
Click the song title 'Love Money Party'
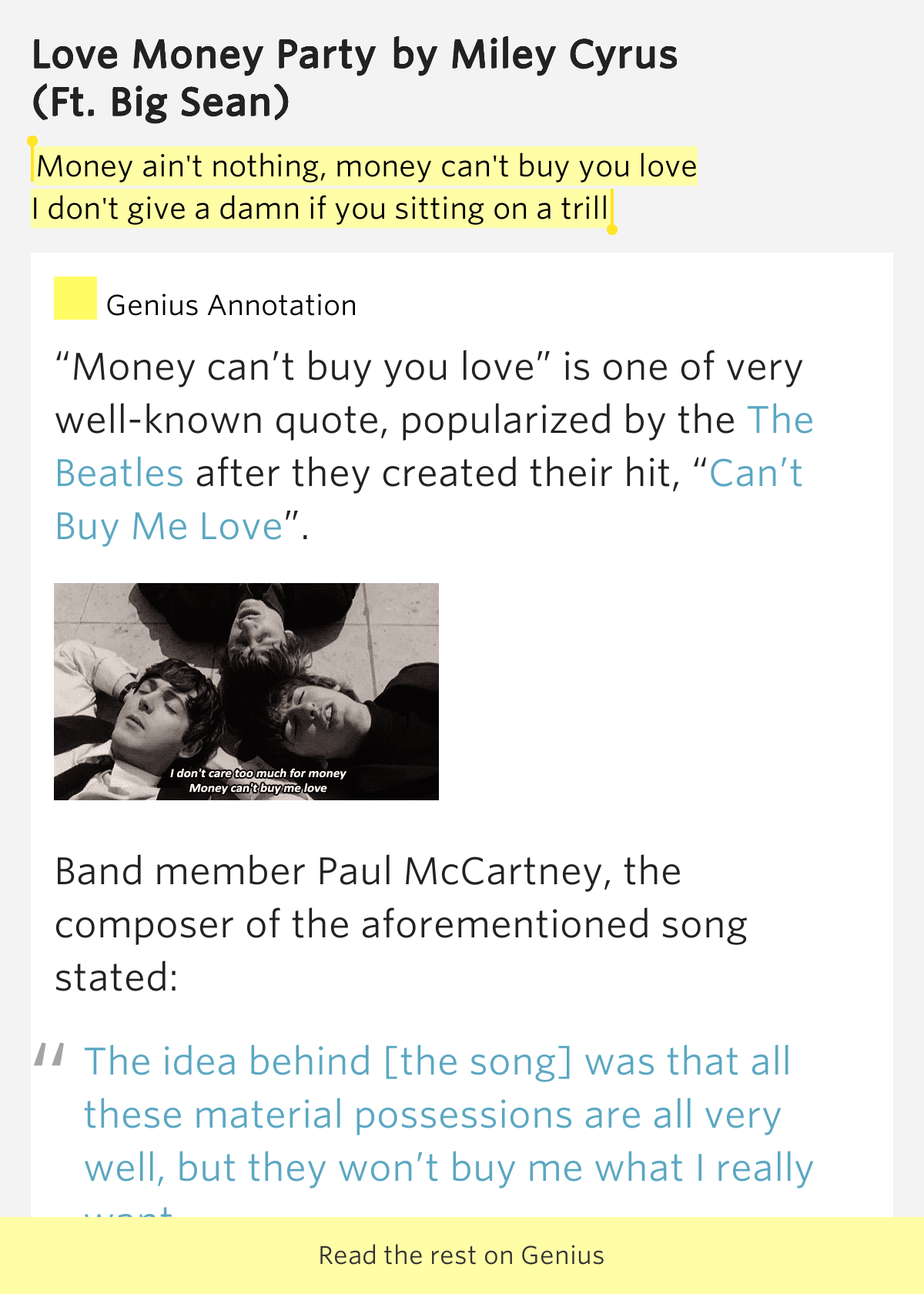click(x=204, y=55)
